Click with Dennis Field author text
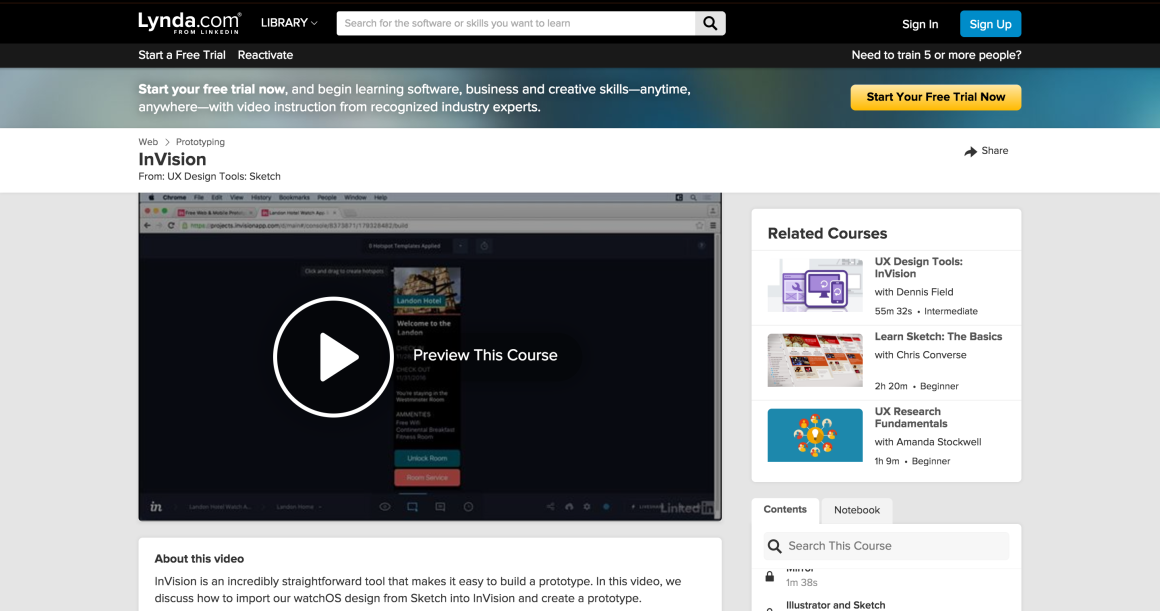This screenshot has height=611, width=1160. pos(914,292)
